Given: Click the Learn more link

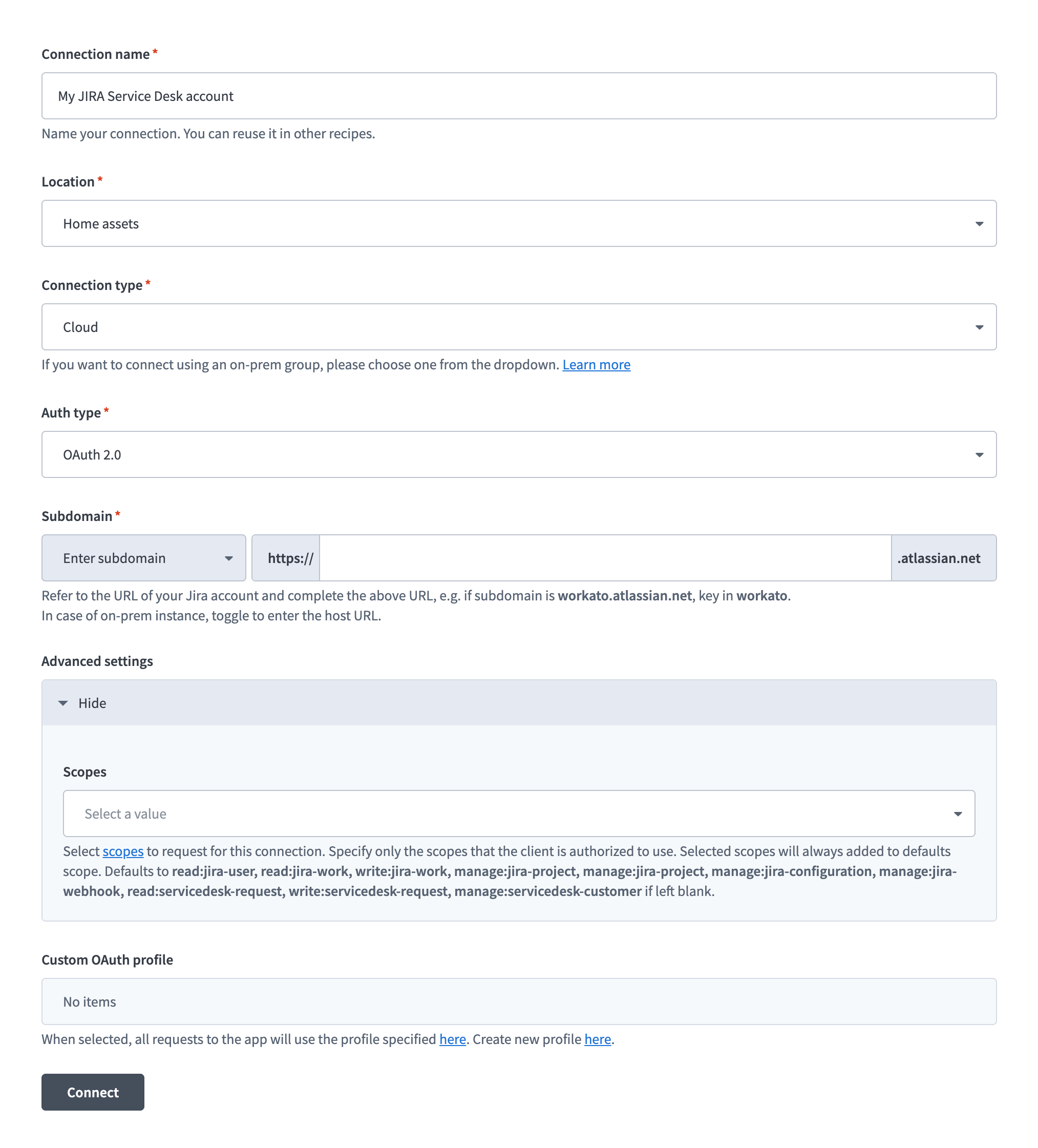Looking at the screenshot, I should click(x=596, y=364).
